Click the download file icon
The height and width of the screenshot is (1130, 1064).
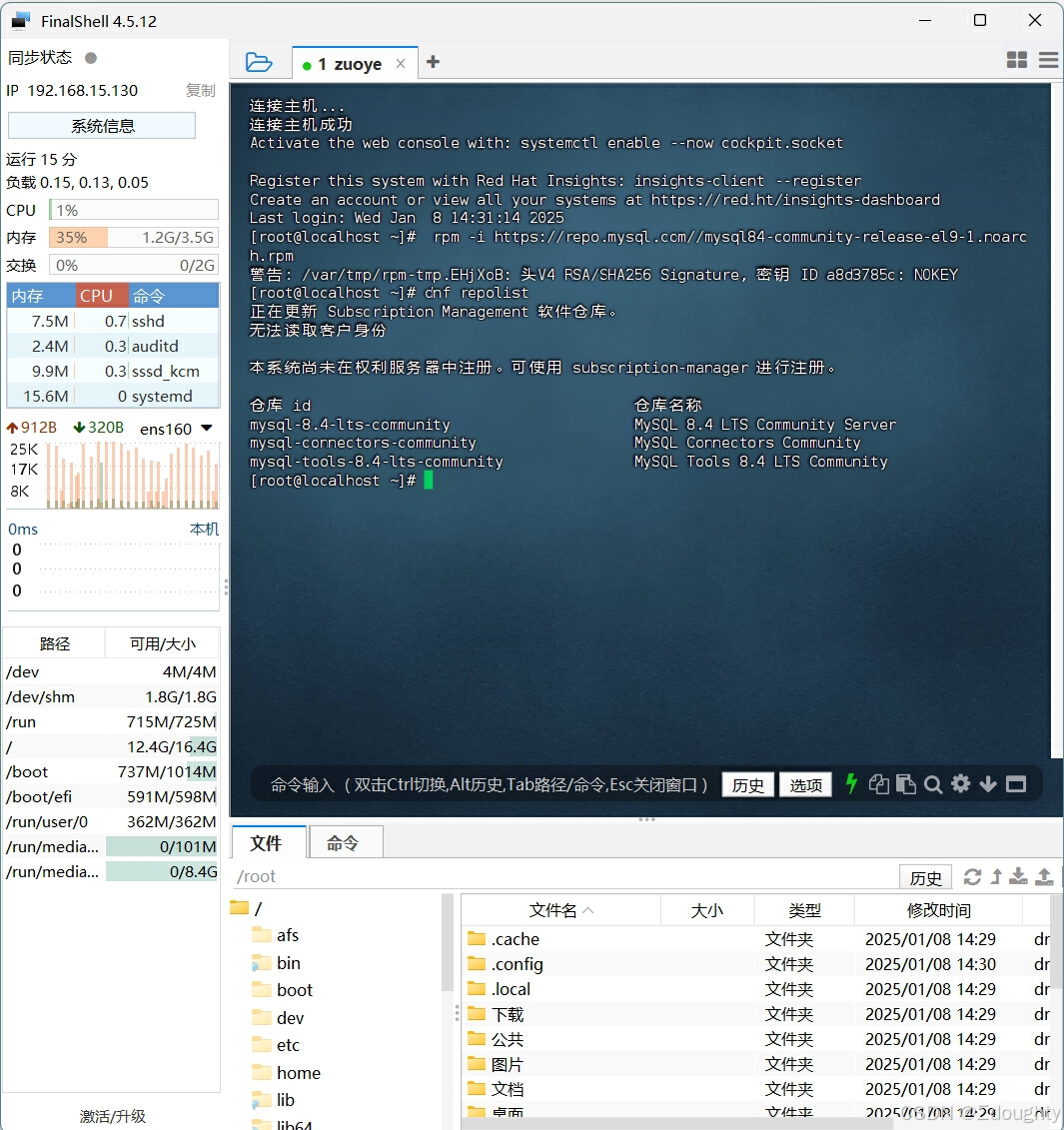tap(1018, 876)
